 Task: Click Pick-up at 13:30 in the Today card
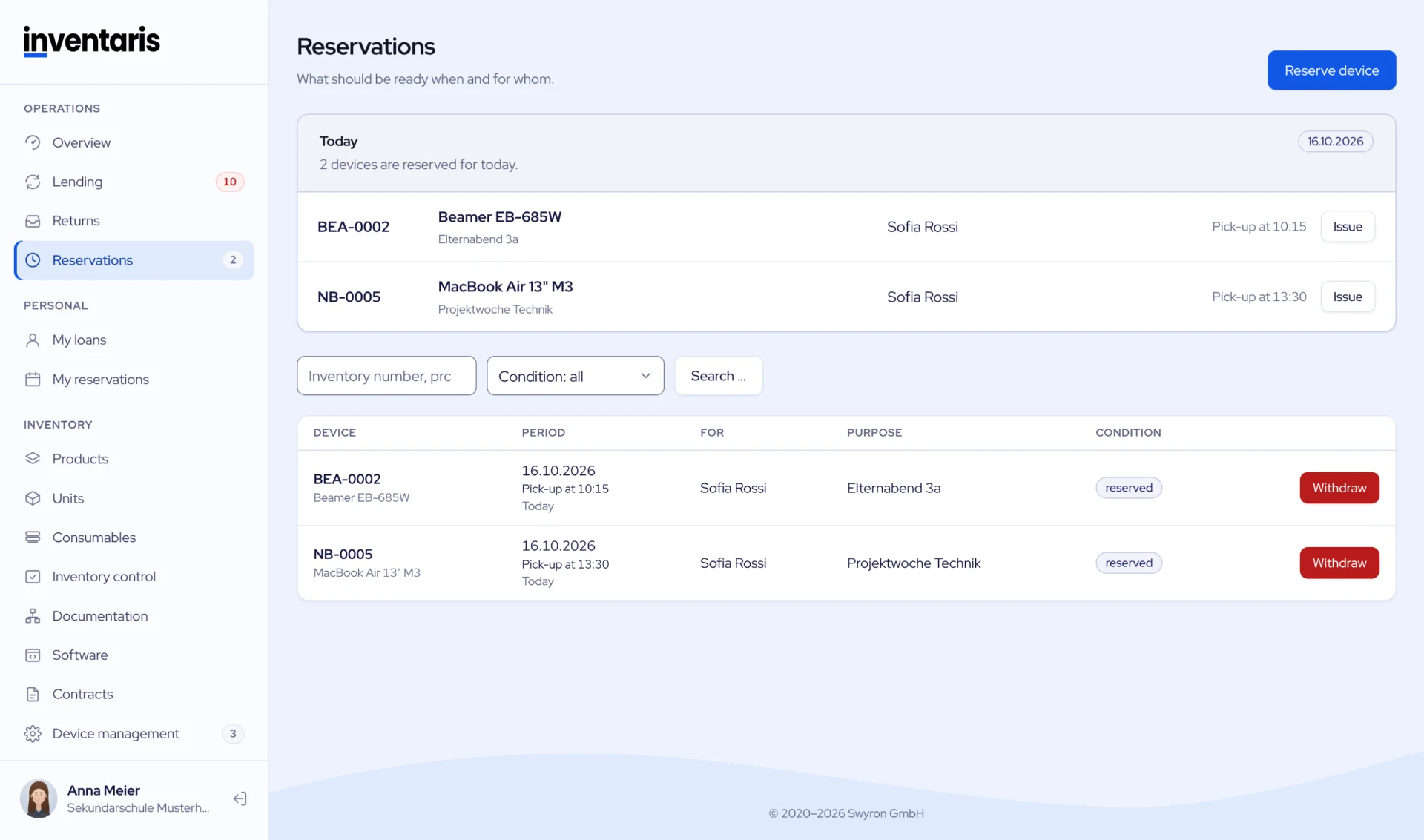pos(1259,297)
